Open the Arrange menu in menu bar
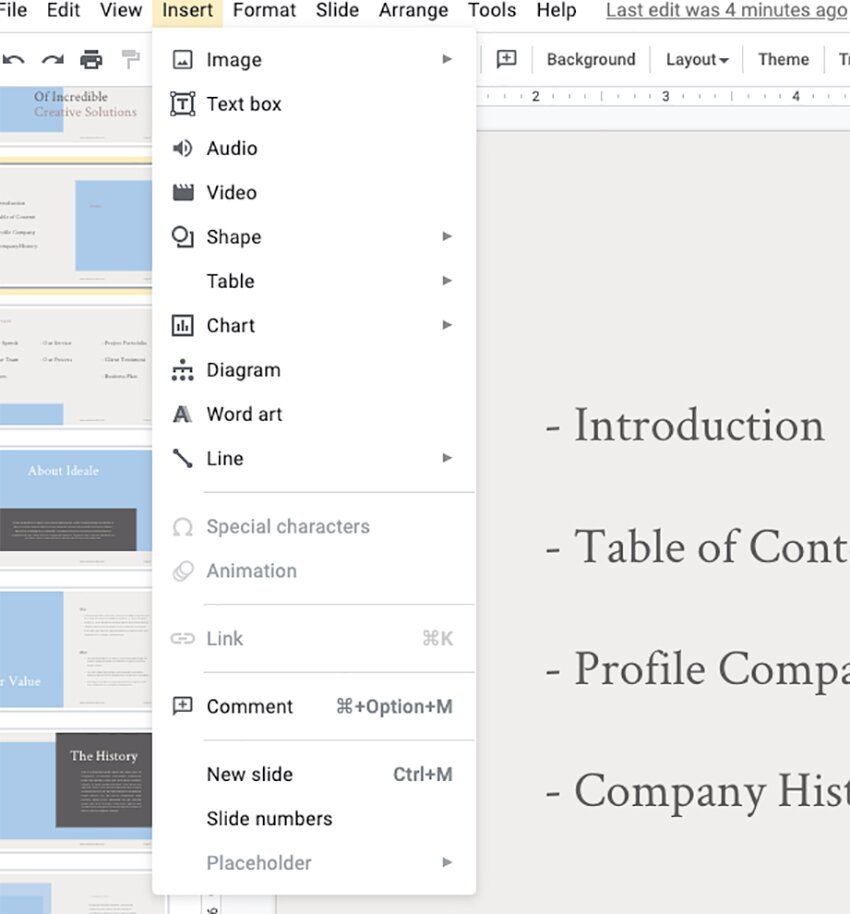Screen dimensions: 850x914 413,11
